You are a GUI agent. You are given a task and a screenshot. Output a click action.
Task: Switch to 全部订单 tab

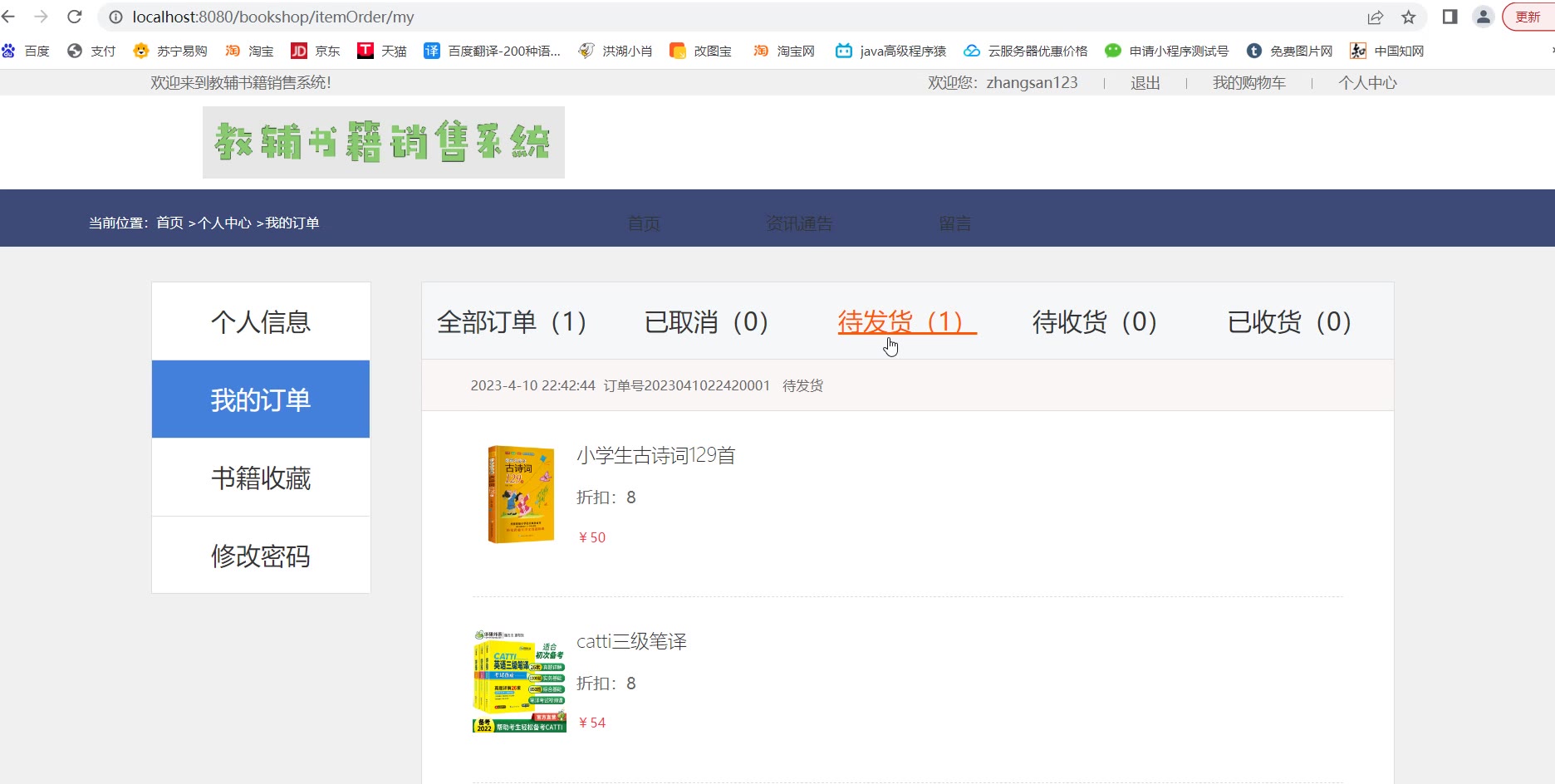[512, 321]
